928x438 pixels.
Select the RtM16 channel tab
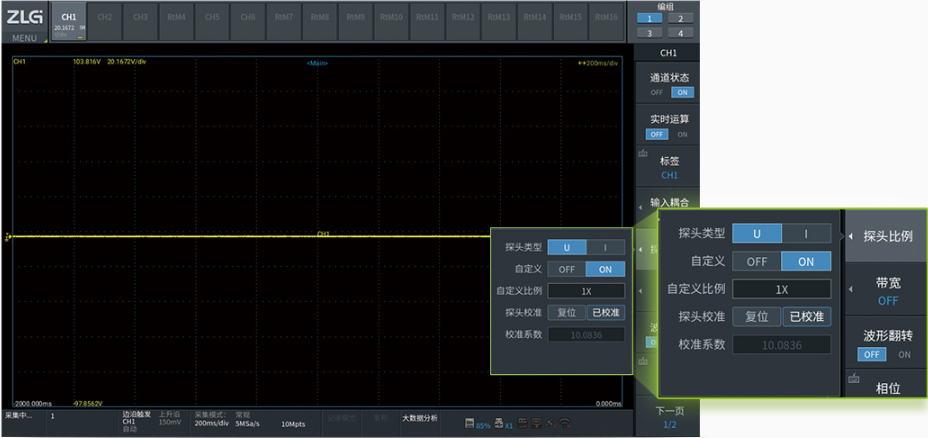[x=607, y=21]
